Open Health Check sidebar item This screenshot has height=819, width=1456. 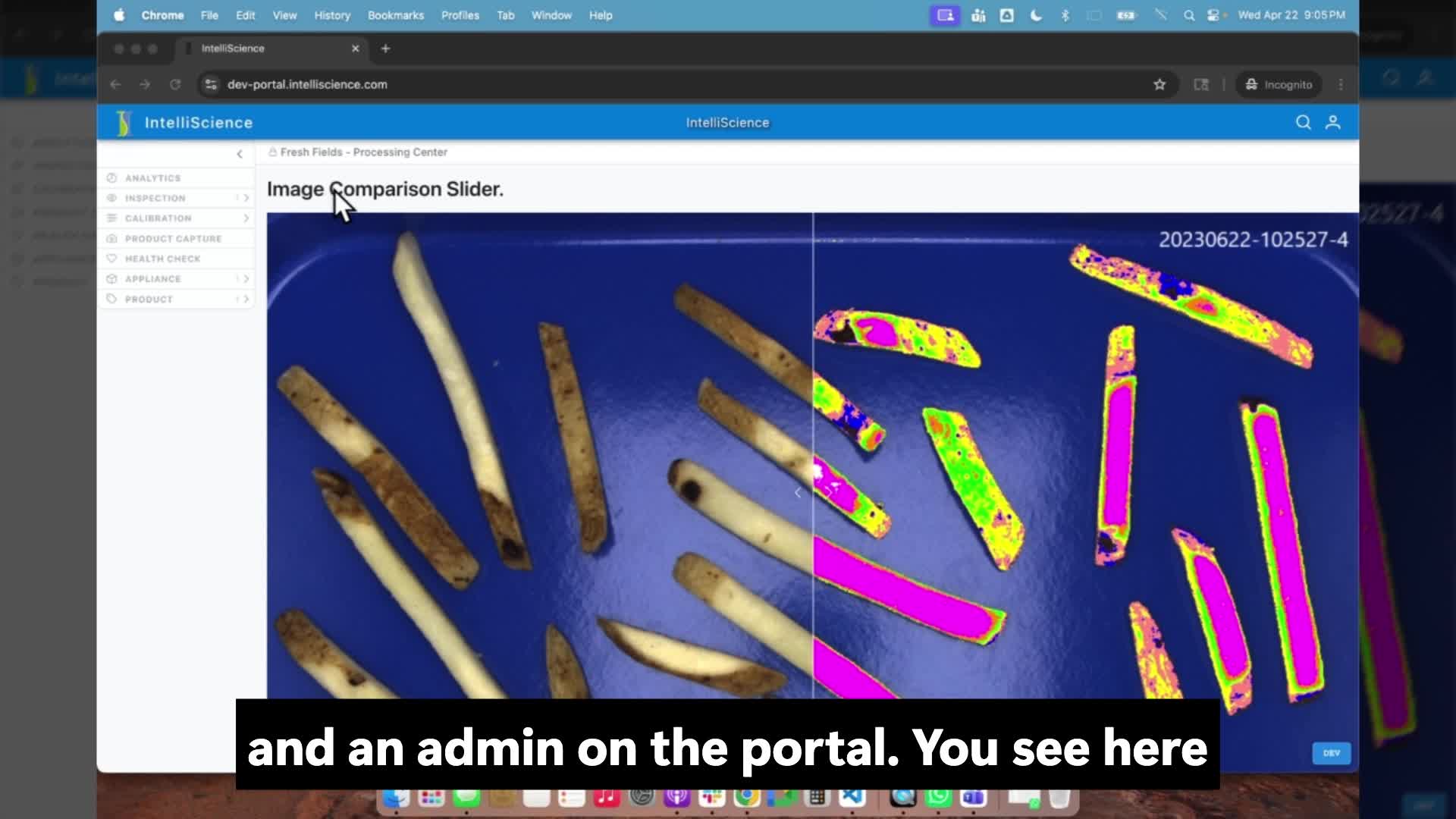tap(162, 259)
